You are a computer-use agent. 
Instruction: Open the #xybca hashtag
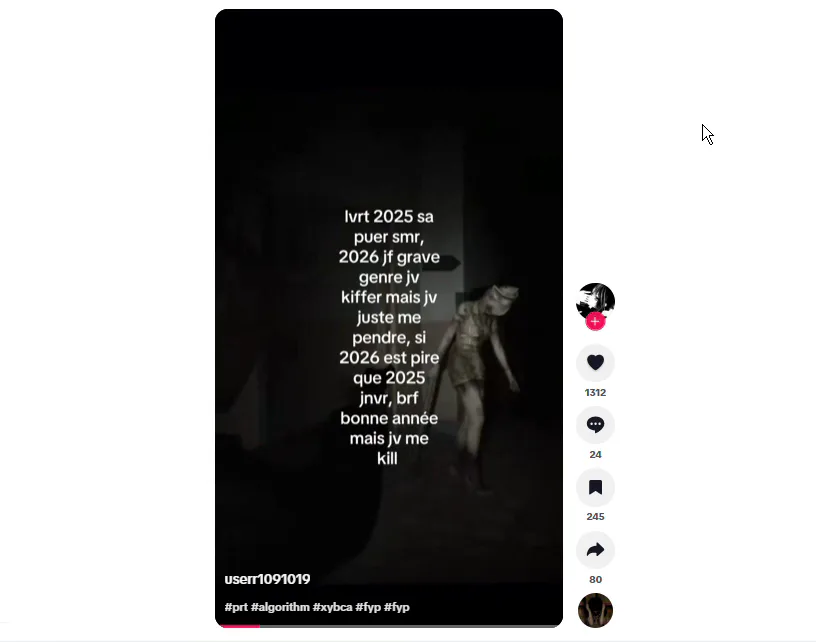pyautogui.click(x=332, y=607)
